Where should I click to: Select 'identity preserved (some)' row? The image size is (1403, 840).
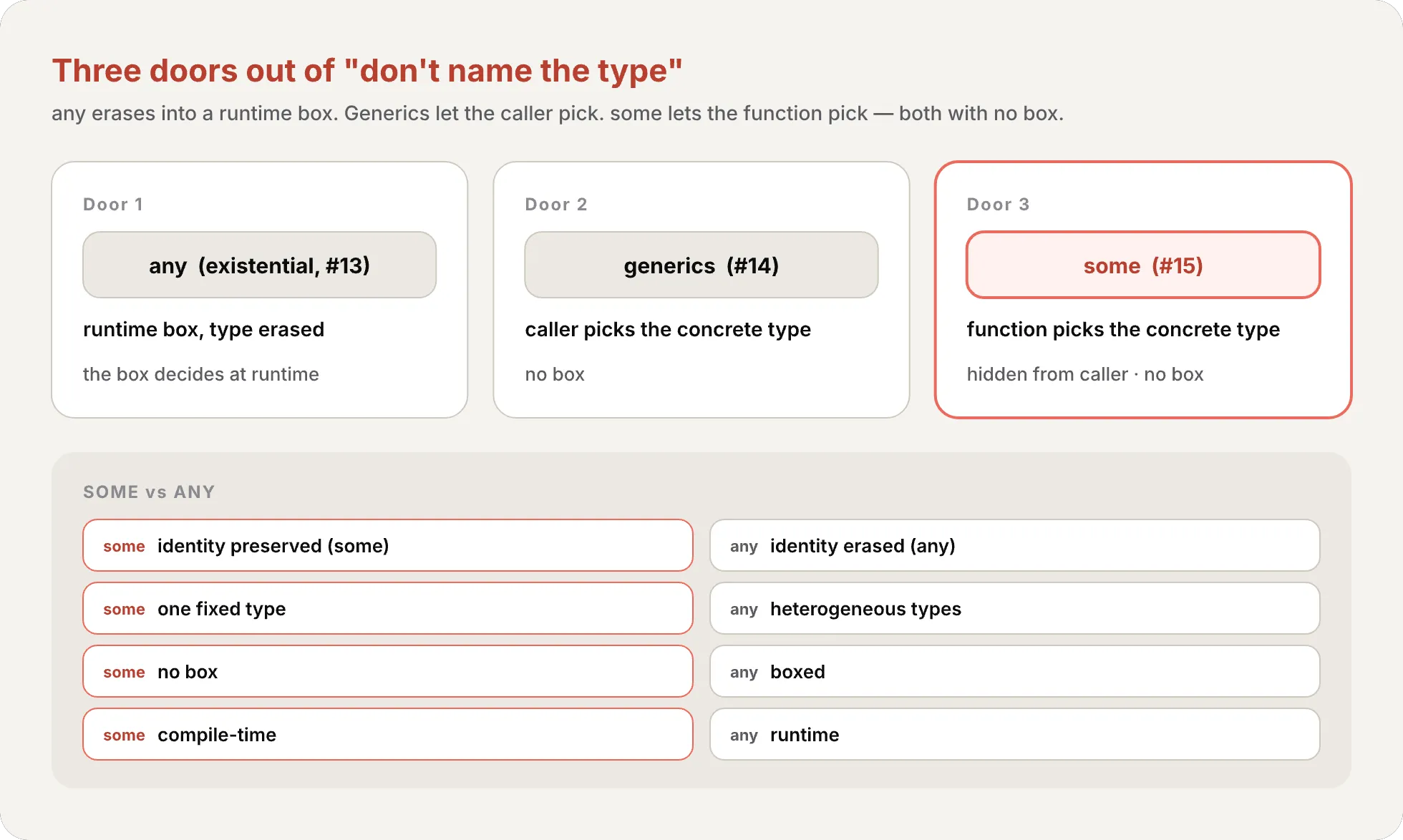pos(388,545)
